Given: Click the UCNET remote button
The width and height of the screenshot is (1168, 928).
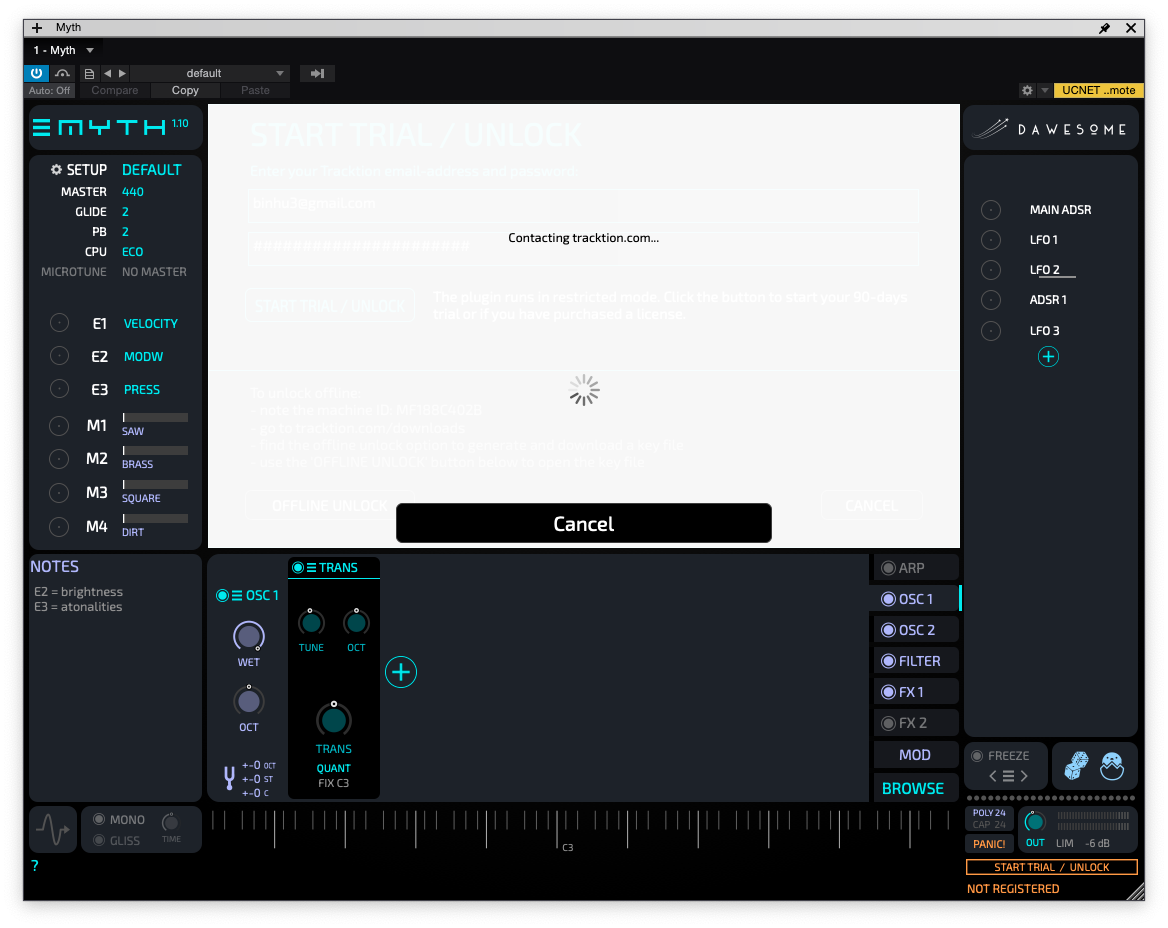Looking at the screenshot, I should tap(1099, 90).
